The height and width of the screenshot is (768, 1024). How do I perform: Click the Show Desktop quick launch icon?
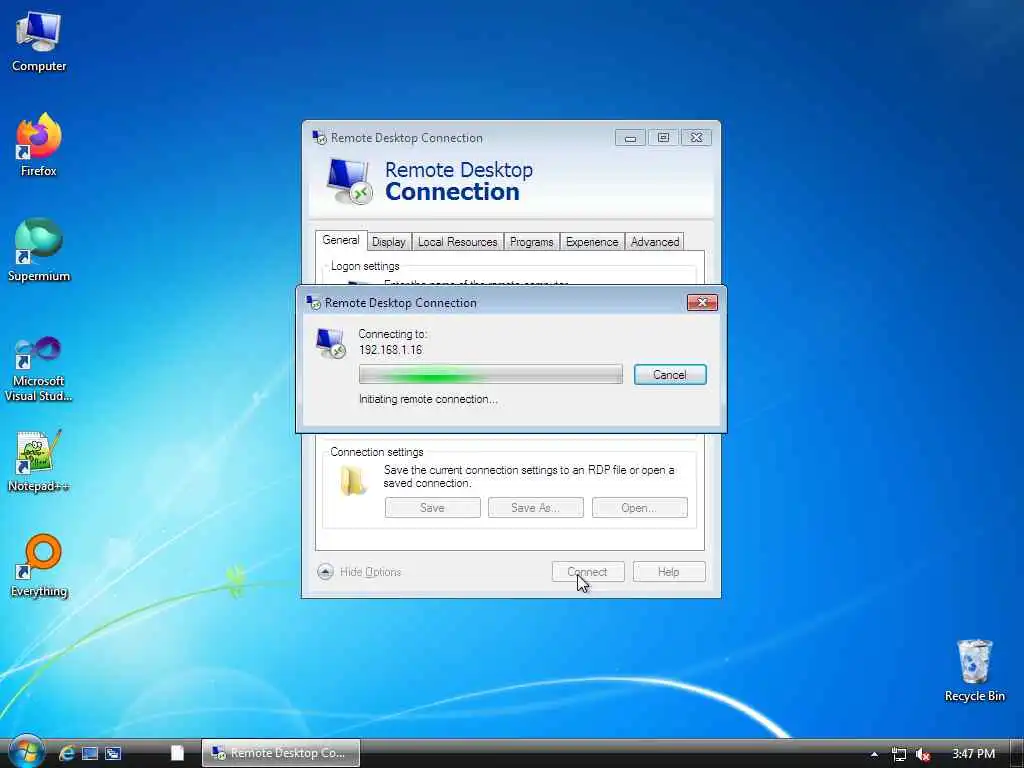pos(90,753)
